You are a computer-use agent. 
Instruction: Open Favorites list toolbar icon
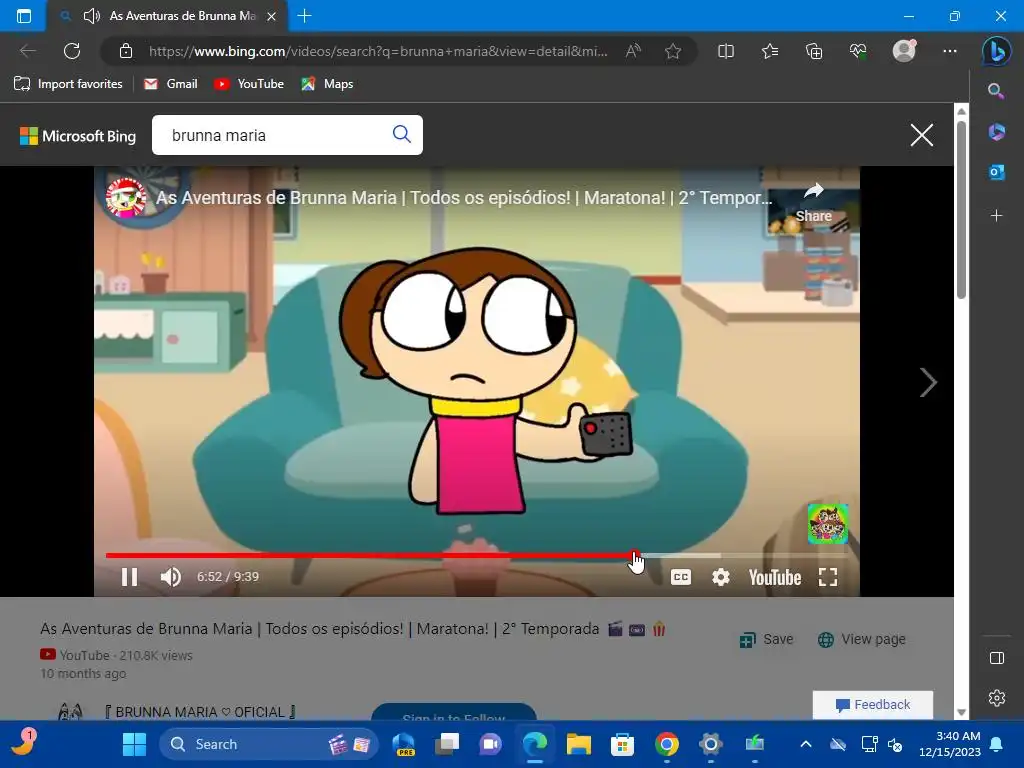770,51
